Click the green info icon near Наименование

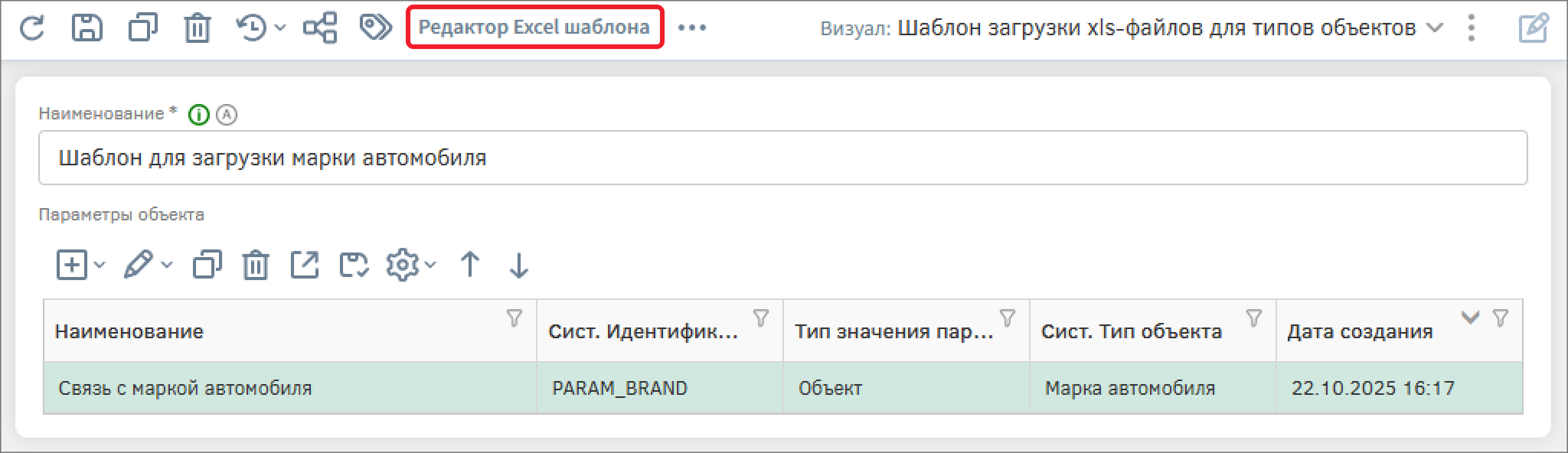click(198, 115)
